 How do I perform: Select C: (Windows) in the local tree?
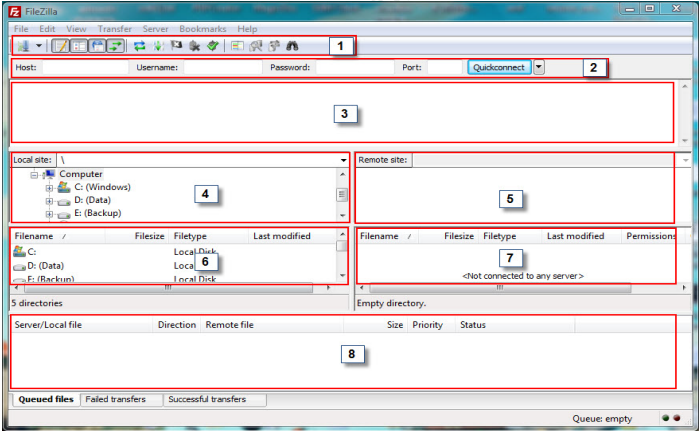click(102, 187)
